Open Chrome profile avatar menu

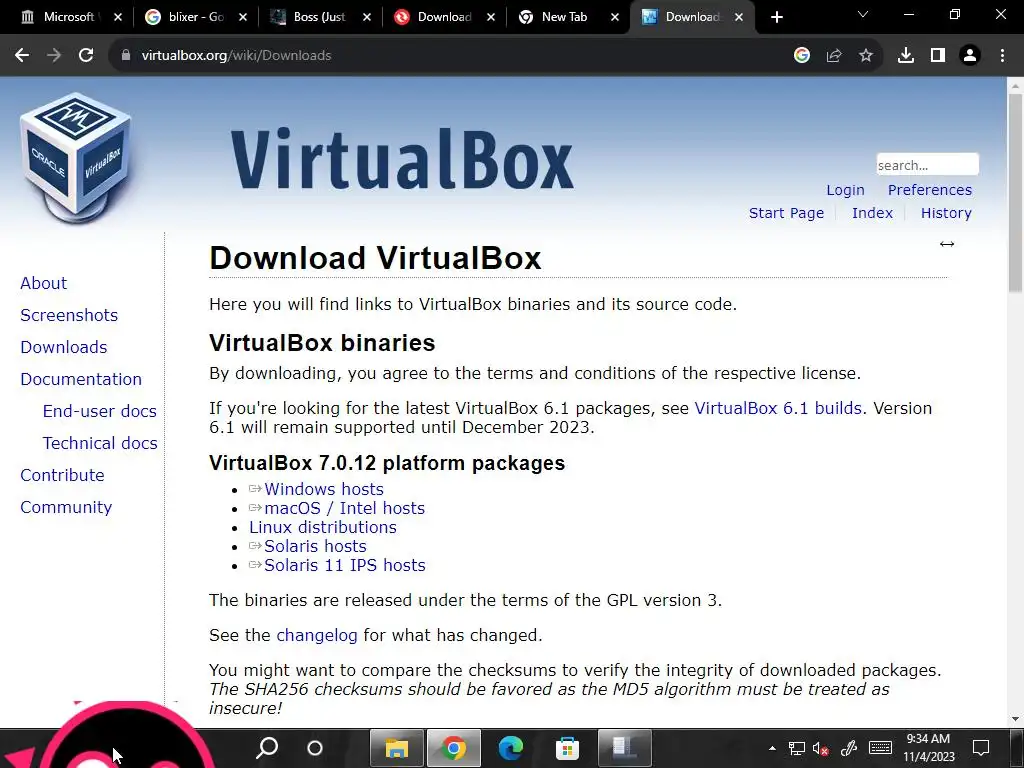970,56
